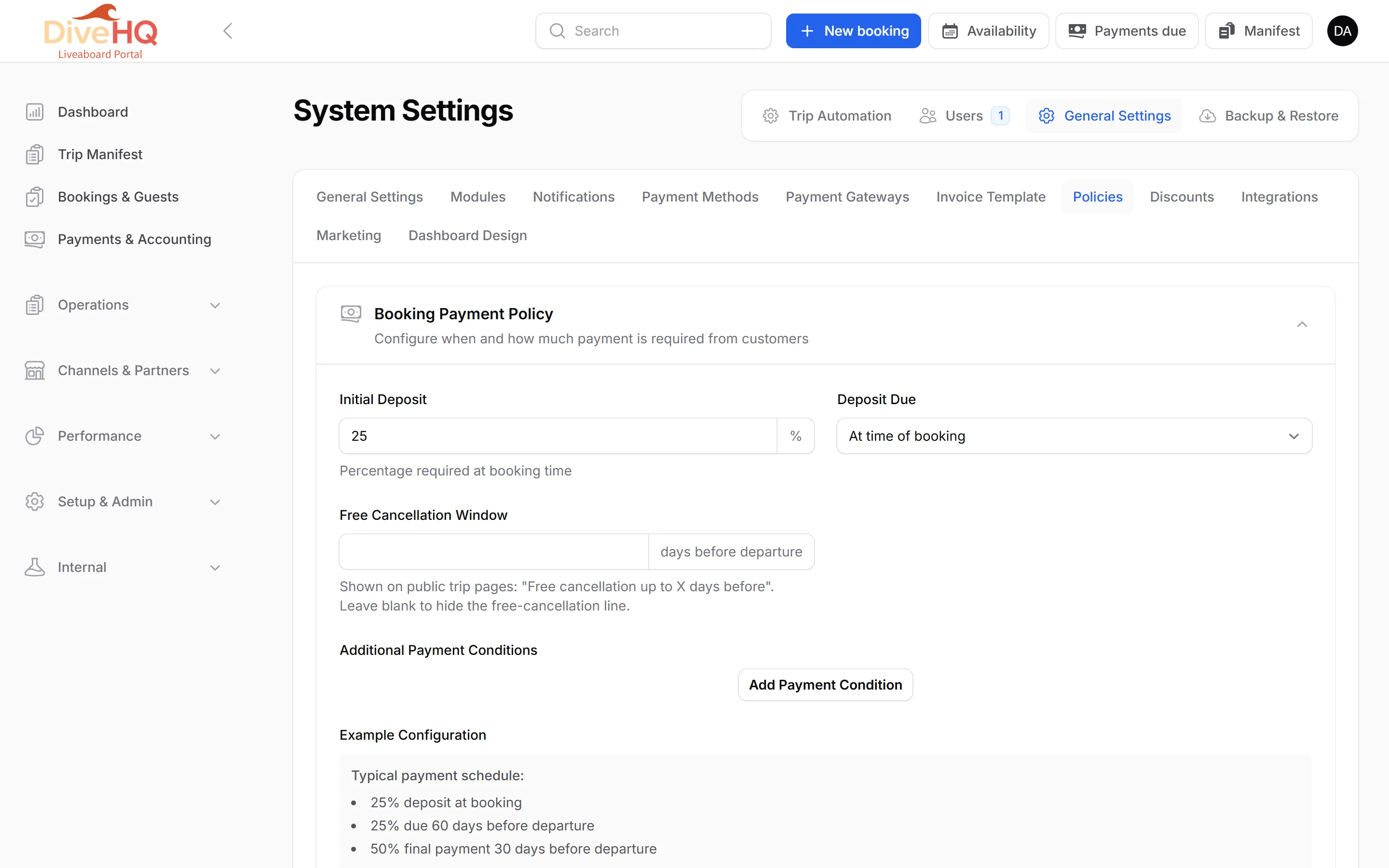Click the New booking button
Viewport: 1389px width, 868px height.
[853, 31]
